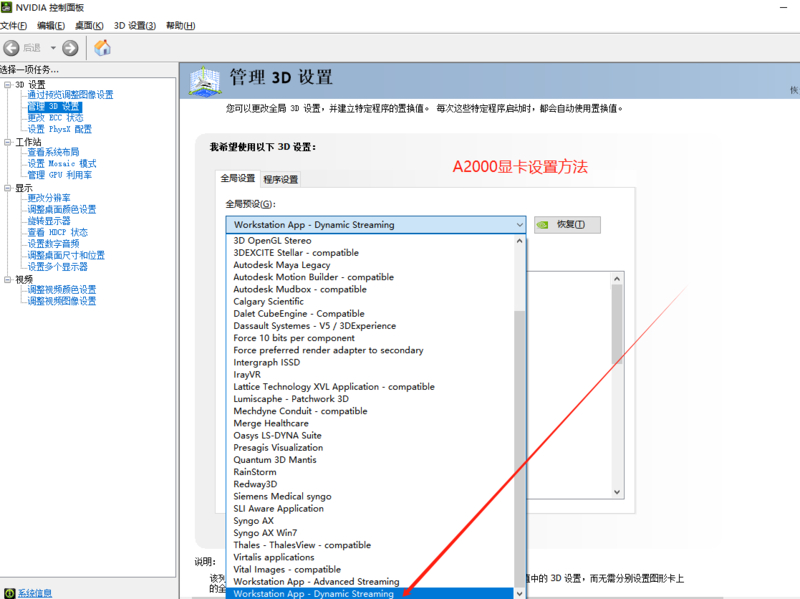The height and width of the screenshot is (599, 800).
Task: Click dropdown list scroll up arrow
Action: [x=519, y=241]
